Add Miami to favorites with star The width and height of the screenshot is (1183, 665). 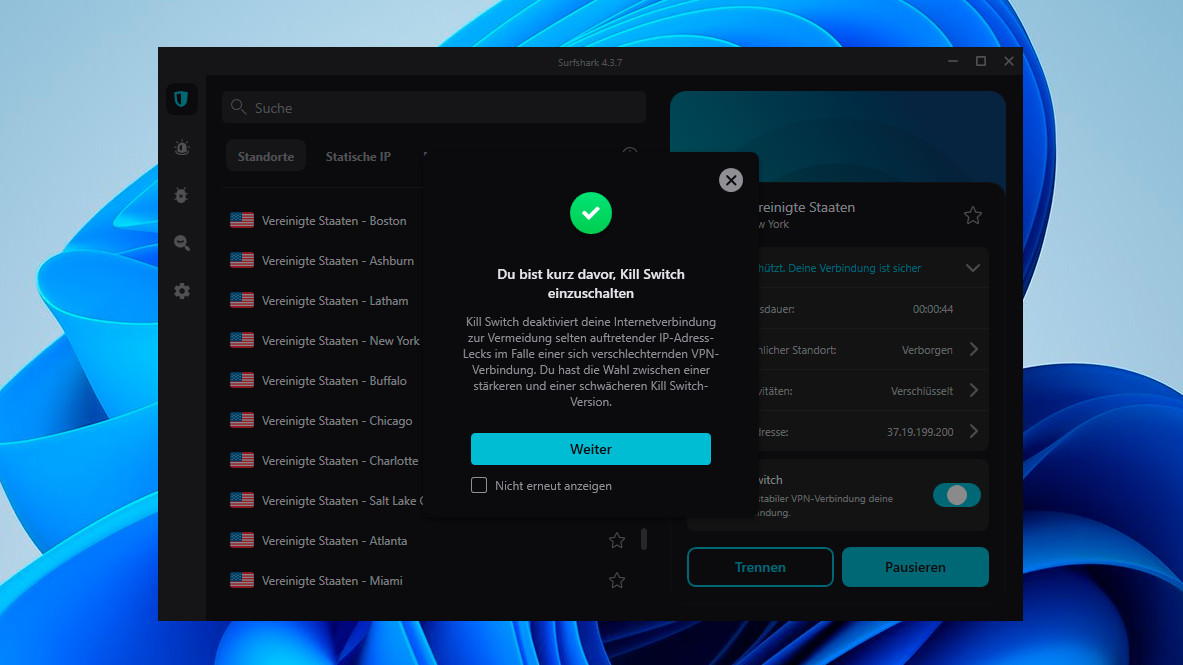coord(617,580)
